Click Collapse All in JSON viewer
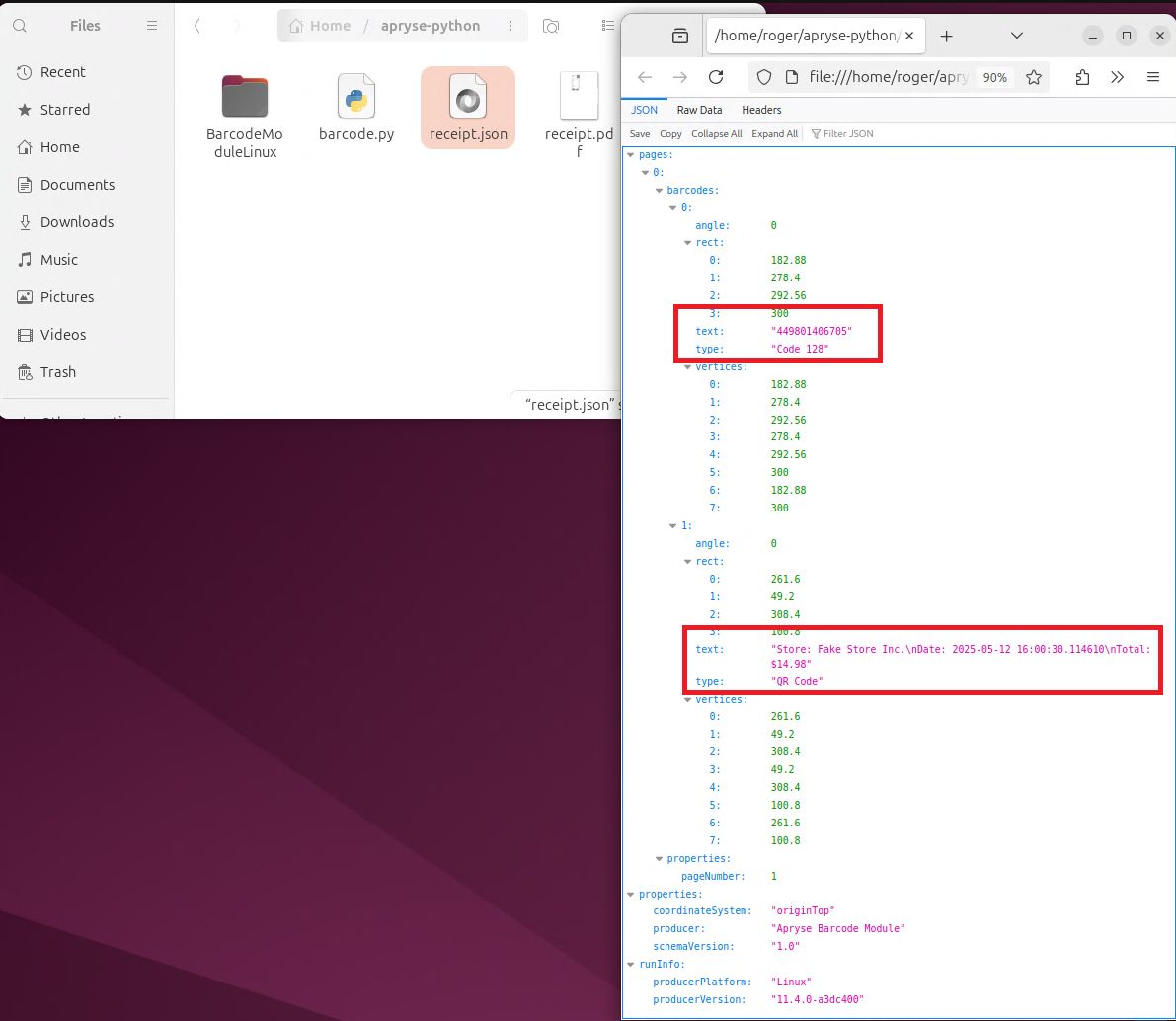 click(x=716, y=133)
